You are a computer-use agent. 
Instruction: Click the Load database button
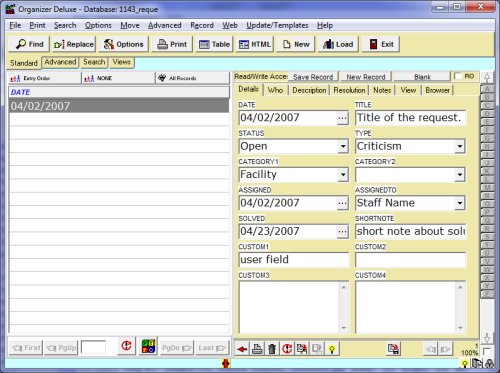[x=338, y=44]
